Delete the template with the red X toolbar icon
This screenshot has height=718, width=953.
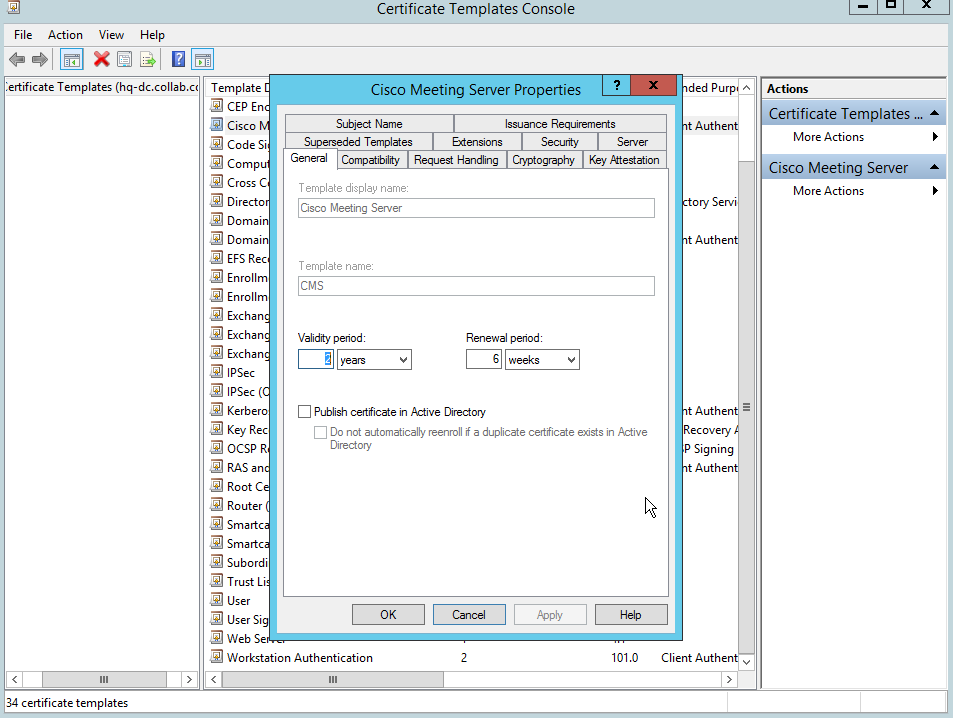pyautogui.click(x=101, y=59)
